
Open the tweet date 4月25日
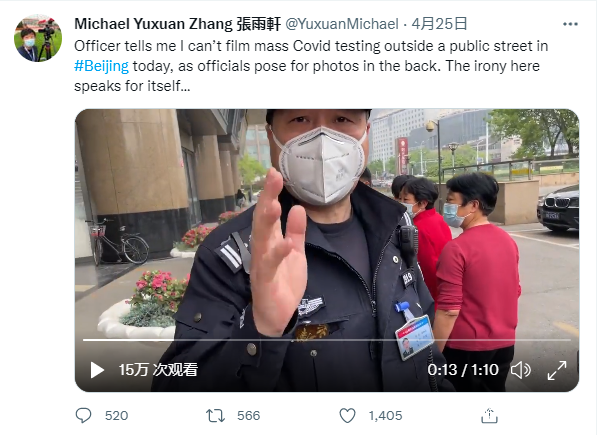pos(439,24)
